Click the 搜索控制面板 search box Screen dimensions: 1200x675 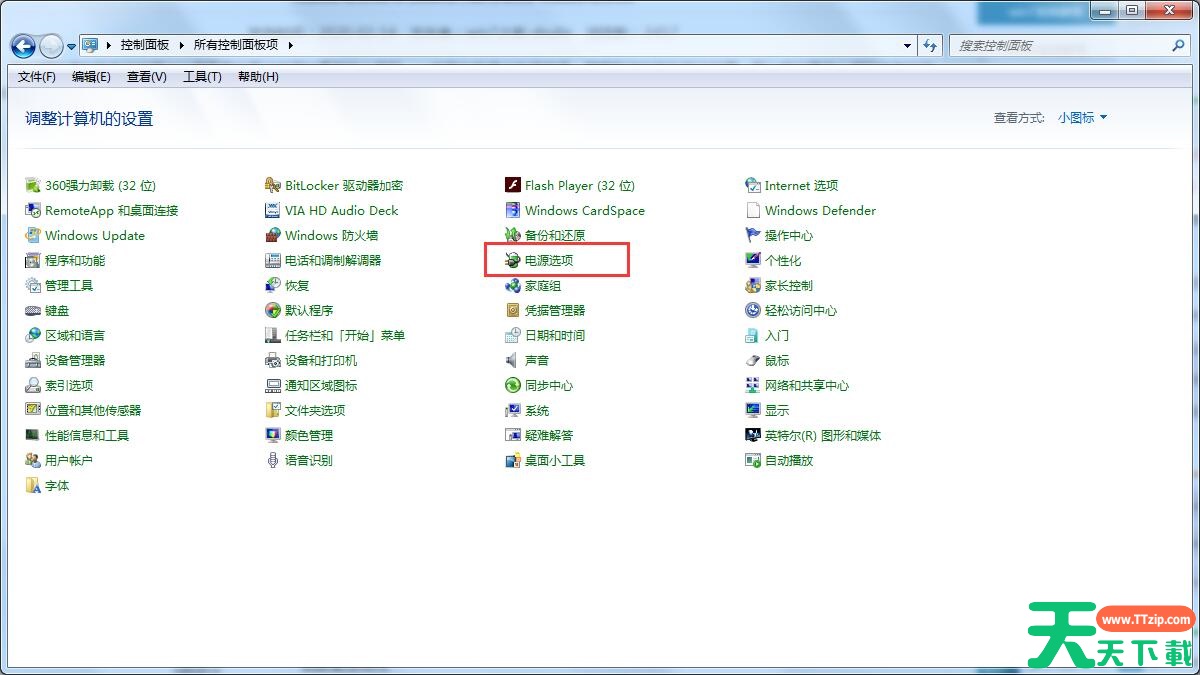(1060, 45)
